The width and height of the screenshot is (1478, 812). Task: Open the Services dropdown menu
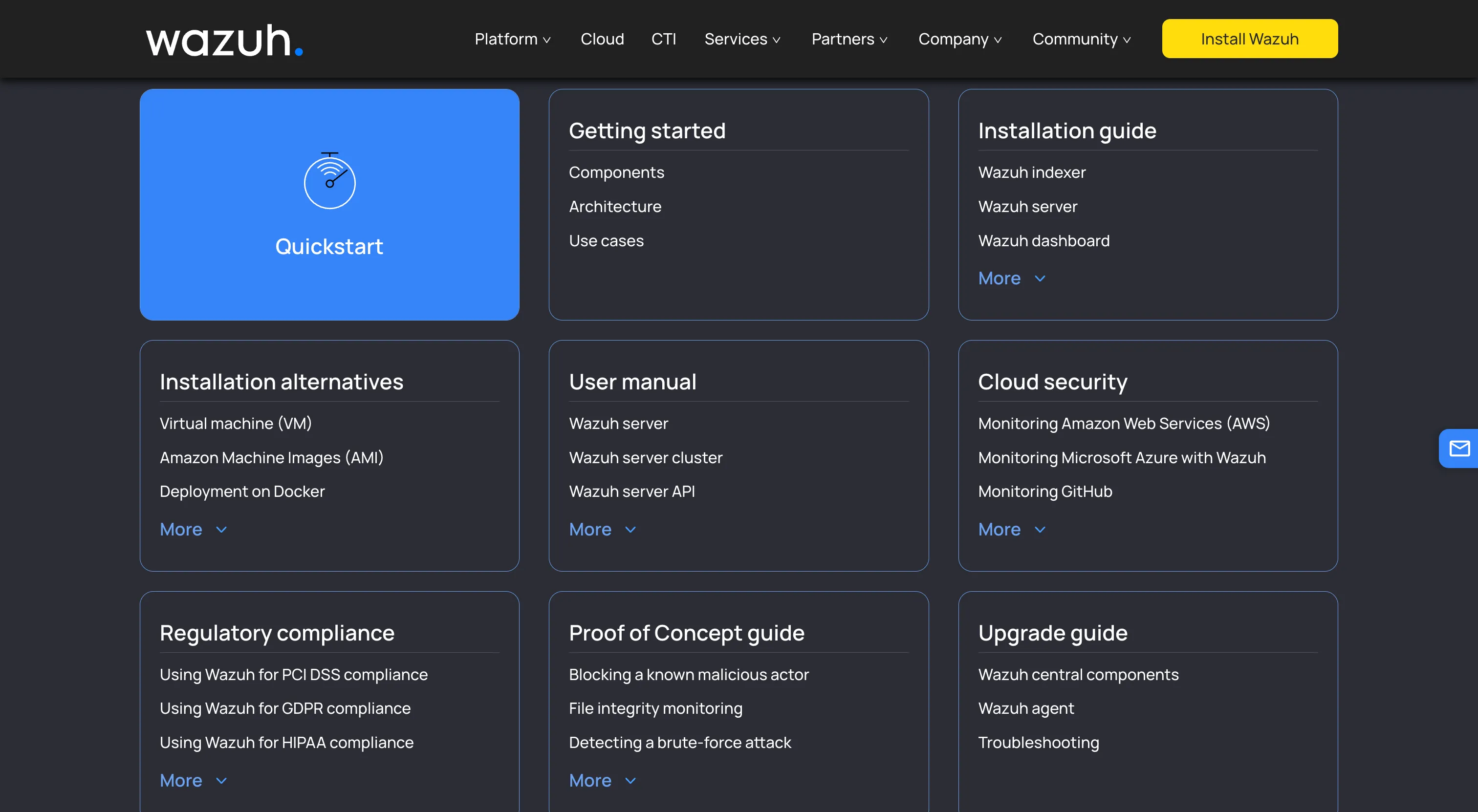pos(742,39)
